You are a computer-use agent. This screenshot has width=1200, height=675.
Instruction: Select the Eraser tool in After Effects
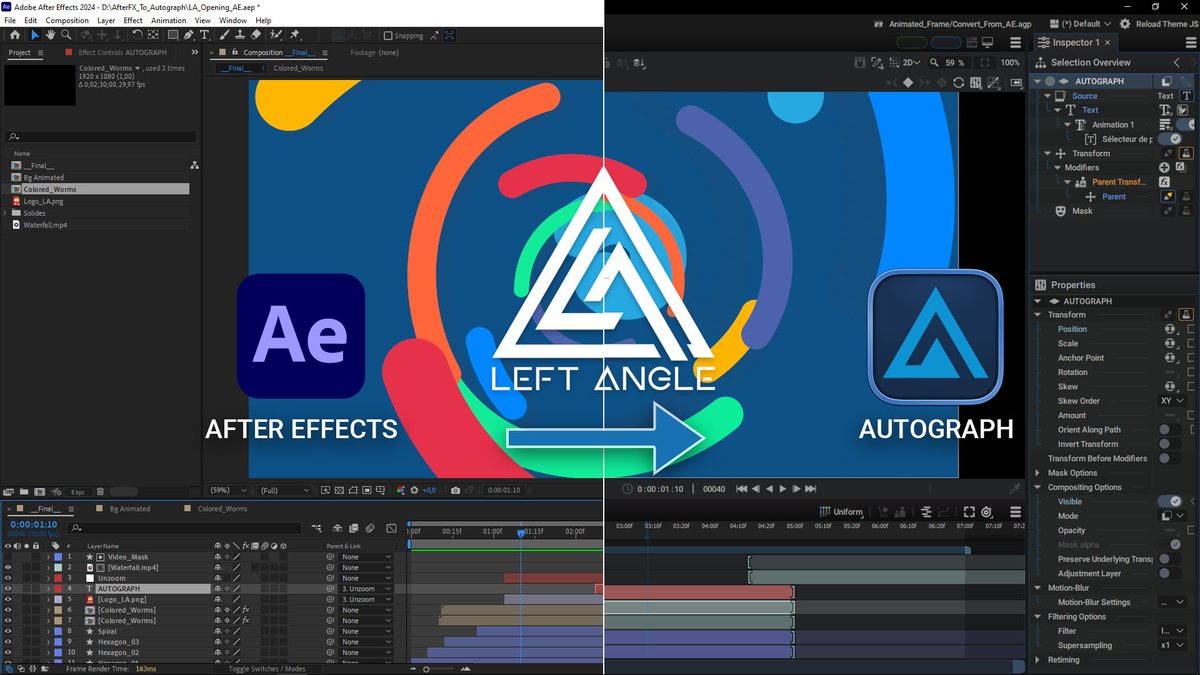click(x=258, y=35)
